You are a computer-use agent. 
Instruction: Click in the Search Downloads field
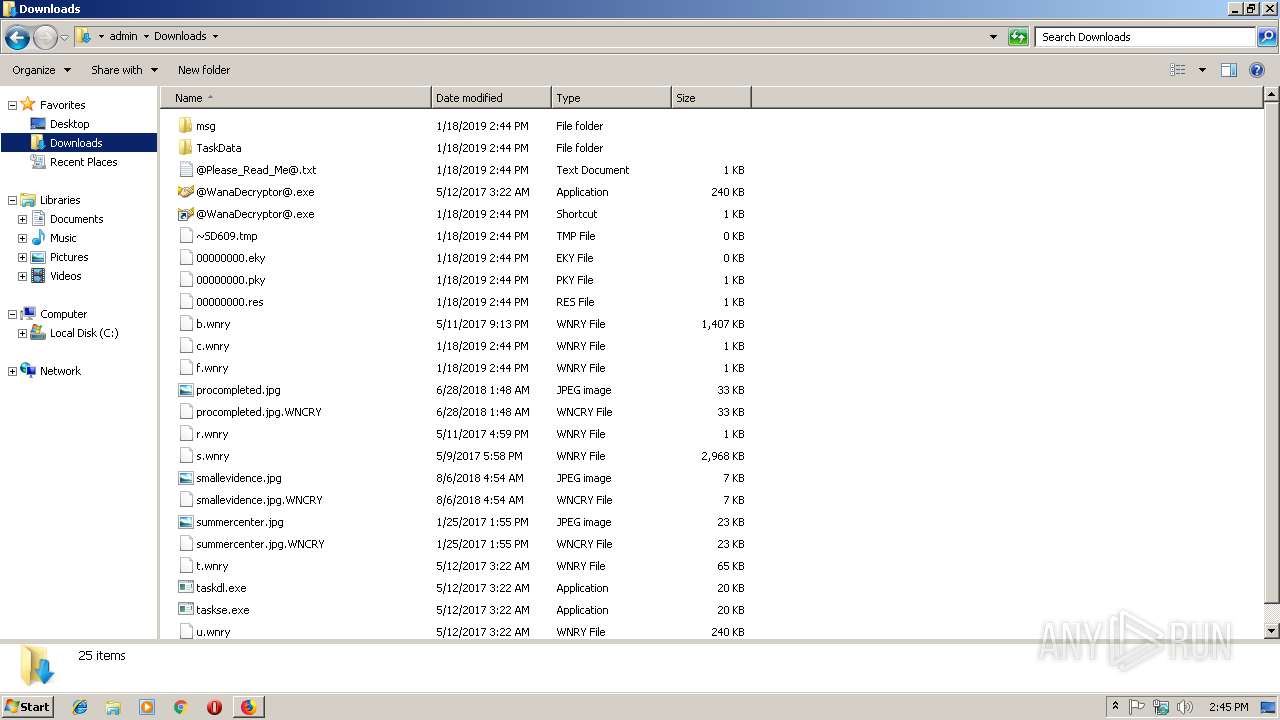(x=1146, y=37)
